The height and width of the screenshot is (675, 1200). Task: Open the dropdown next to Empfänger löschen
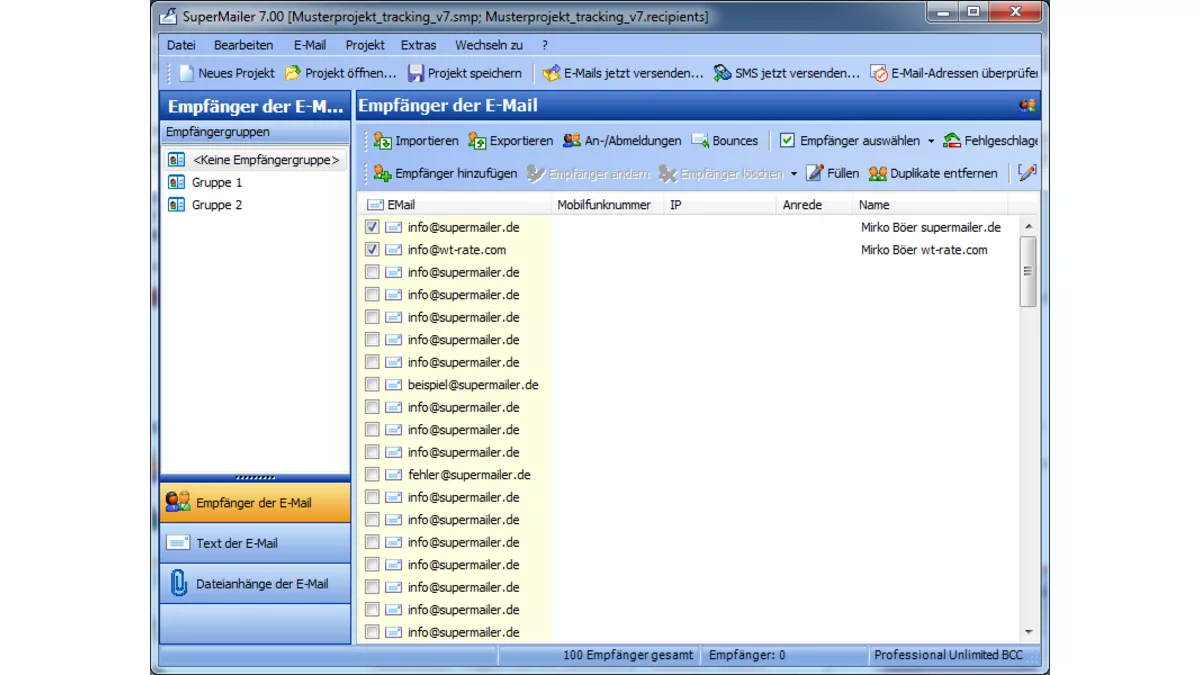(795, 173)
